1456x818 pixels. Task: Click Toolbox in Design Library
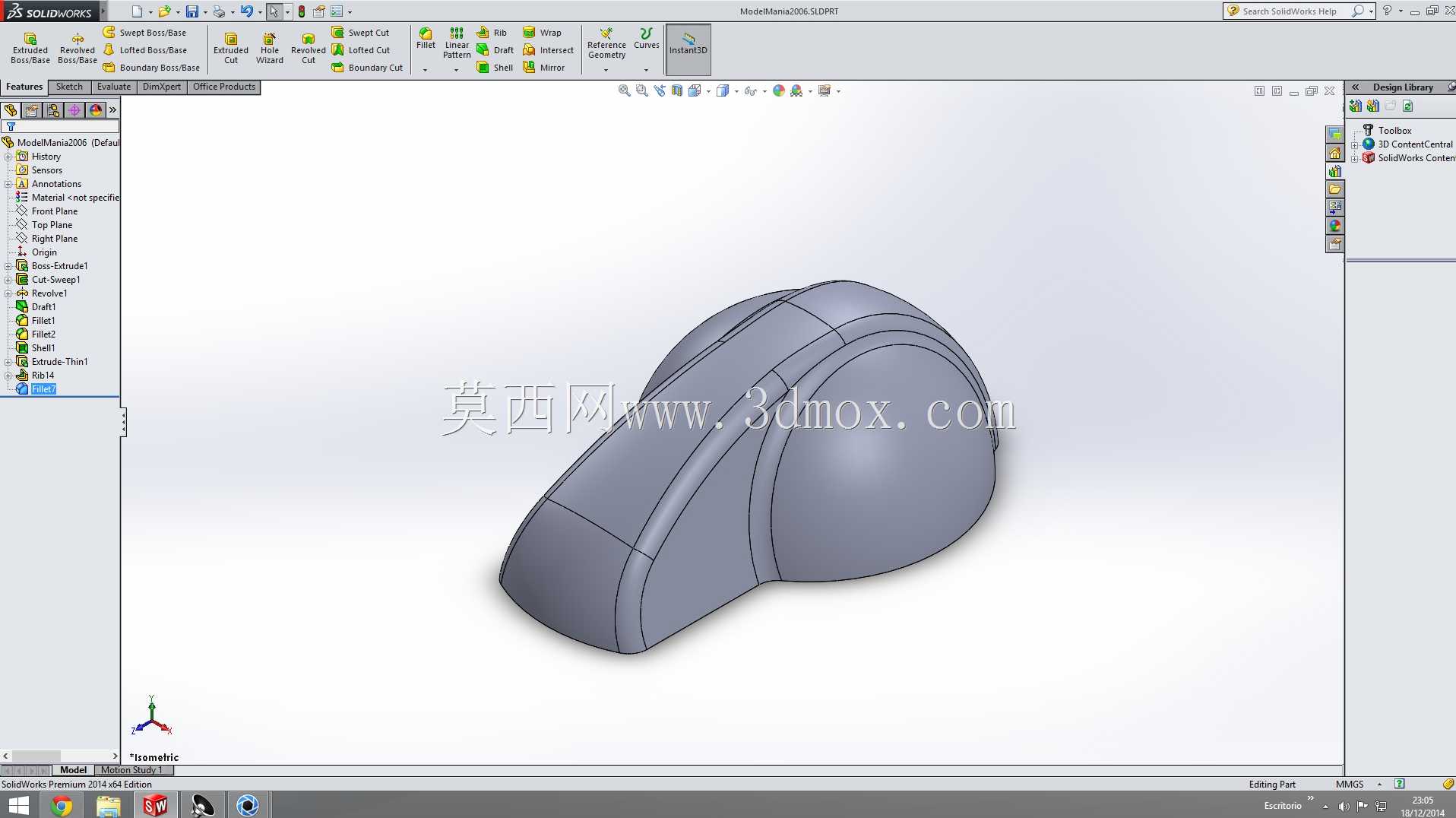click(1395, 131)
